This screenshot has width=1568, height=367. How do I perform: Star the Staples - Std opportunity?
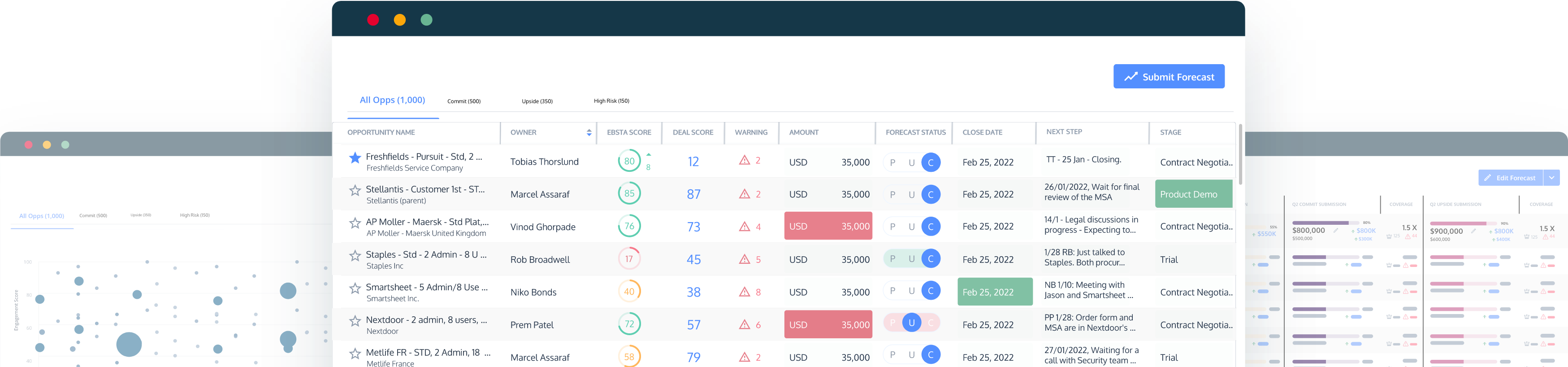click(355, 256)
